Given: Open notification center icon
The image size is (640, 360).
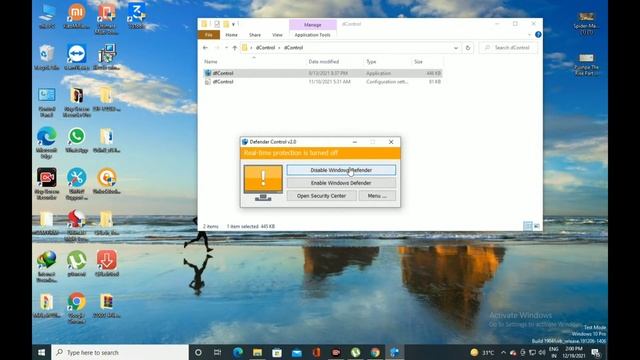Looking at the screenshot, I should (596, 352).
